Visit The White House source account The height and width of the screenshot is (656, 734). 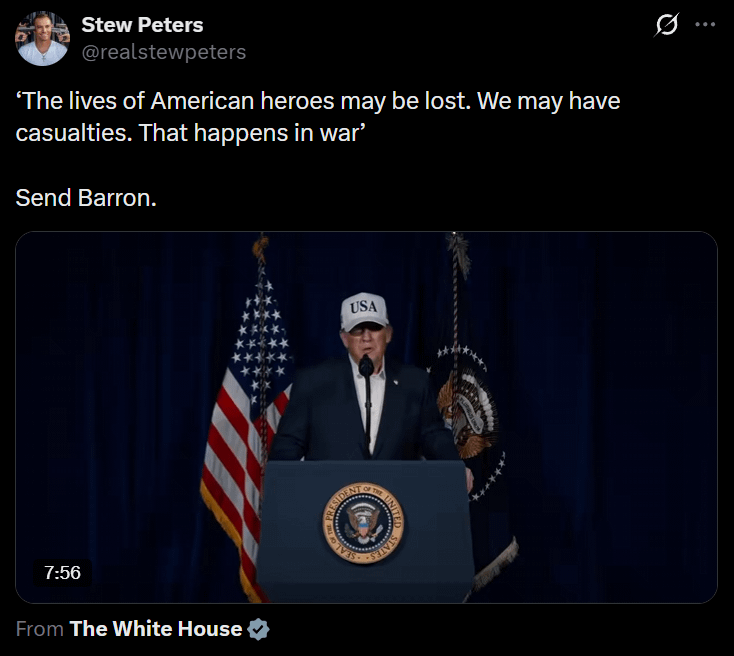point(156,629)
